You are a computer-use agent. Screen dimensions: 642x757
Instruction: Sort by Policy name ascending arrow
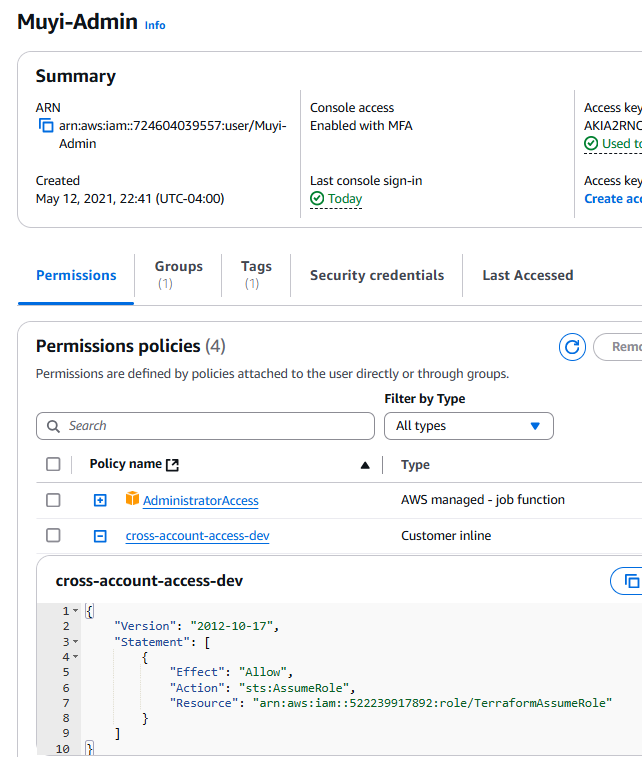(365, 465)
